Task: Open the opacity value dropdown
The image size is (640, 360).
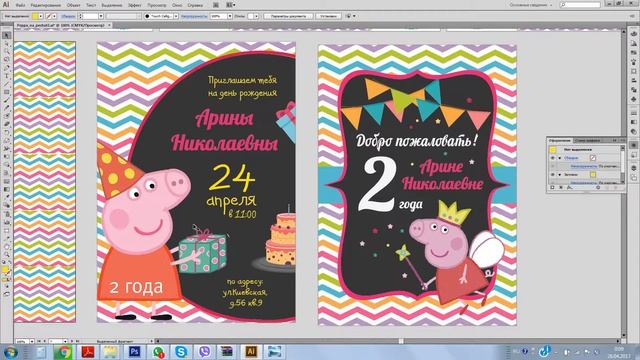Action: pos(230,16)
